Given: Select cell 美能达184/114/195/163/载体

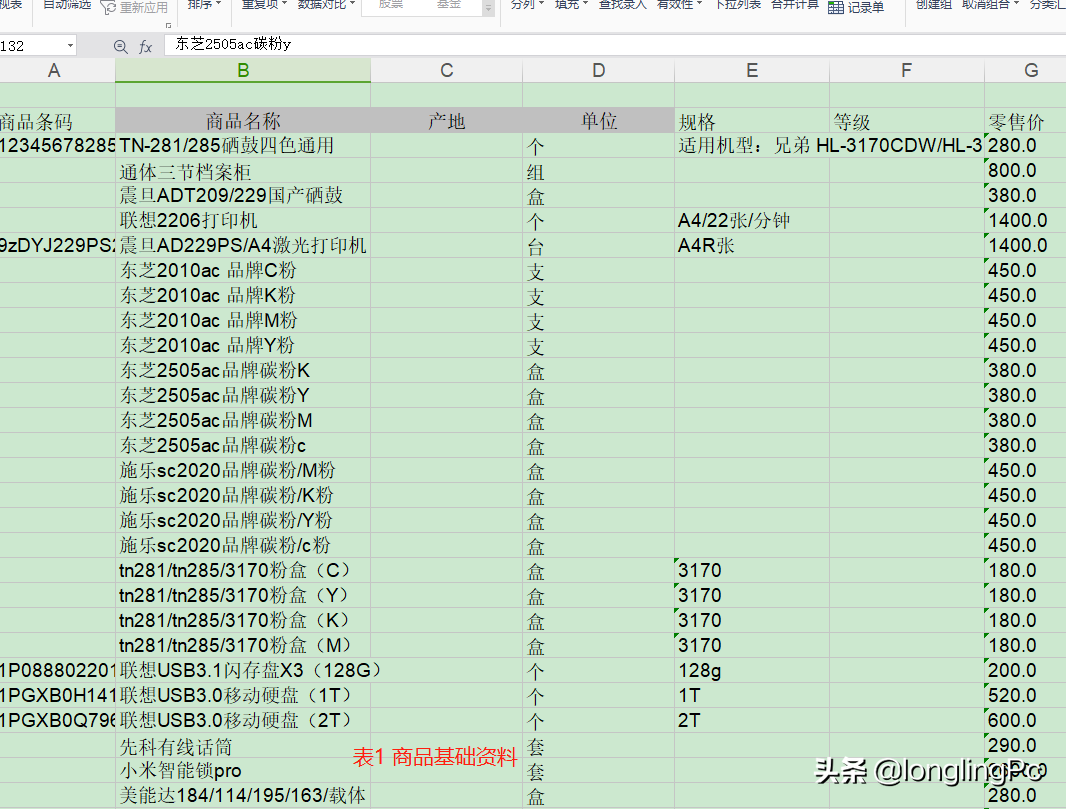Looking at the screenshot, I should coord(243,795).
